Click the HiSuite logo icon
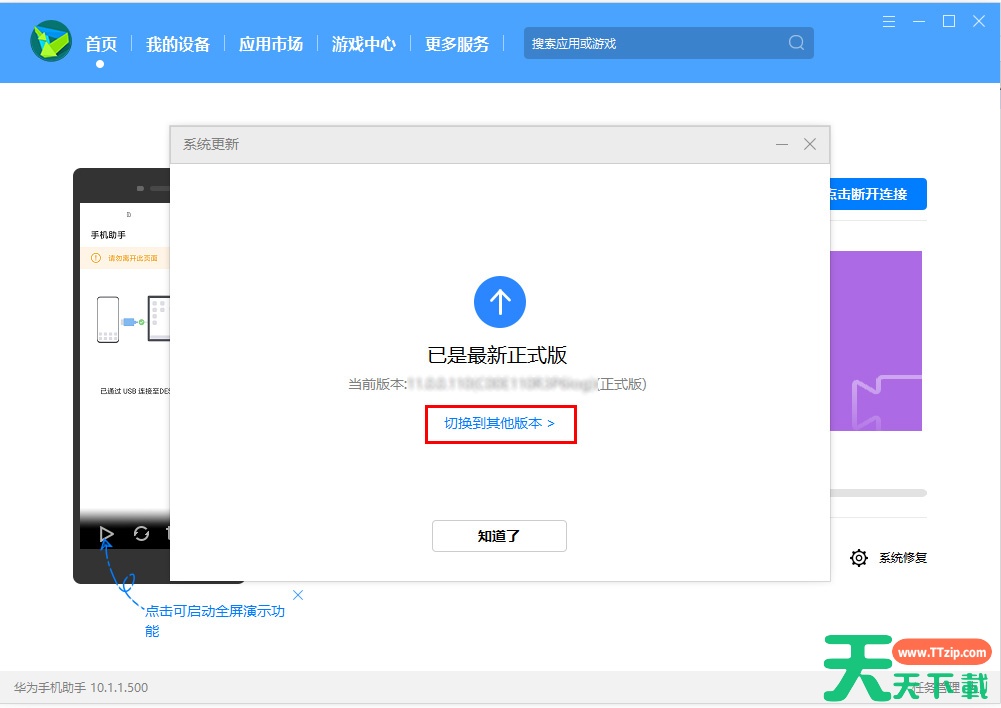1001x708 pixels. pos(51,43)
